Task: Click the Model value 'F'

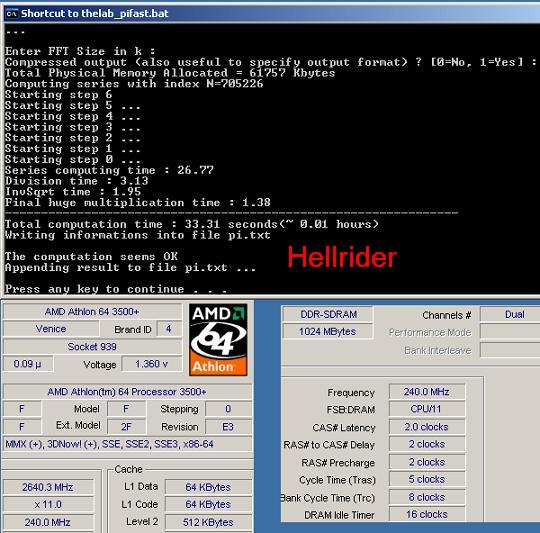Action: pos(126,409)
